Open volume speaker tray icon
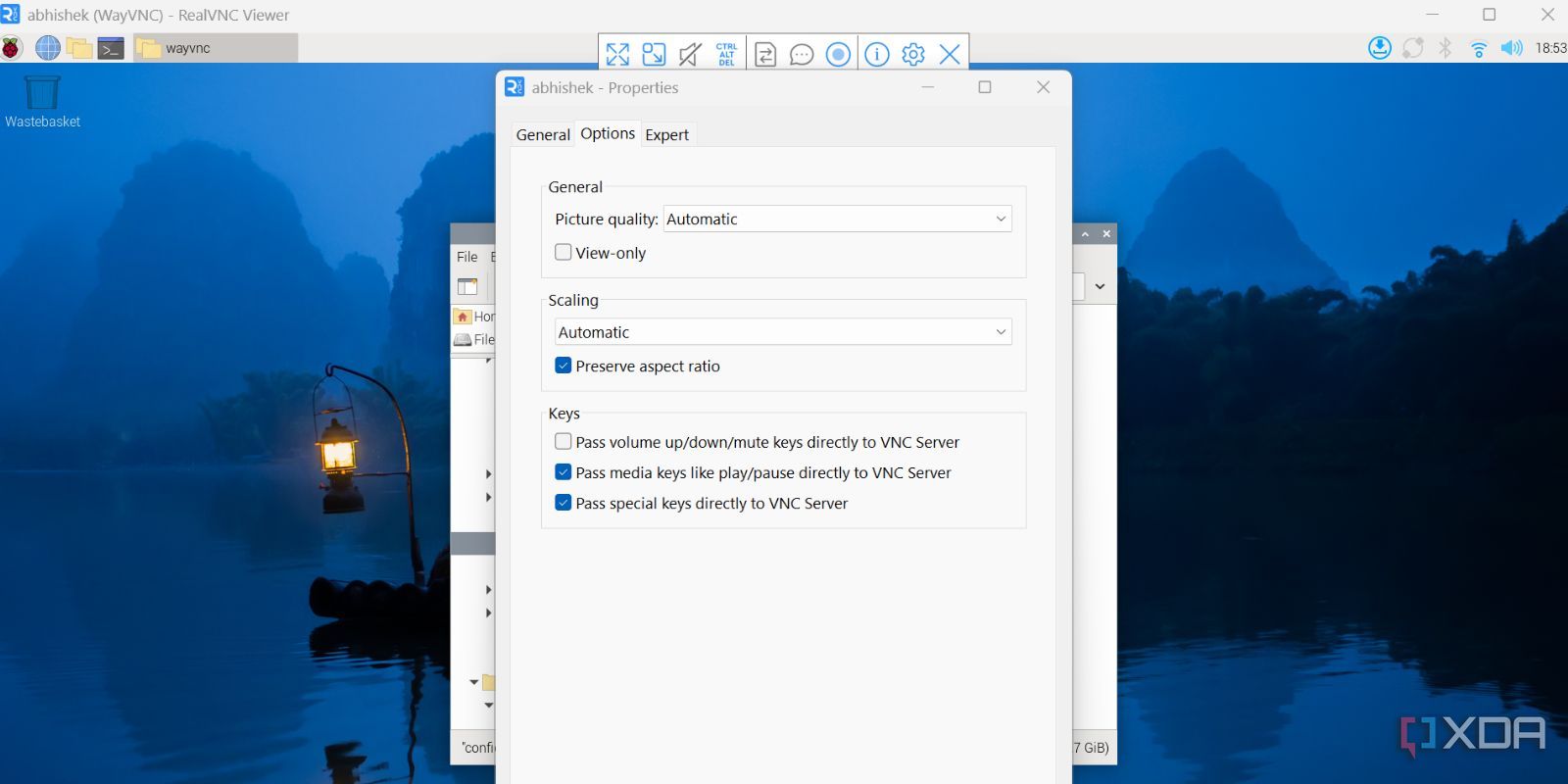The image size is (1568, 784). [1512, 47]
